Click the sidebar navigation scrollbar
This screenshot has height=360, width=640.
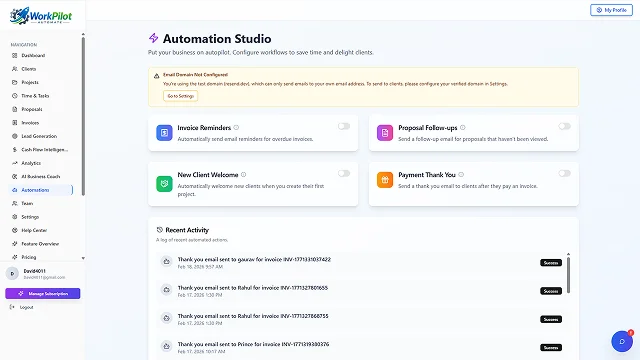tap(83, 116)
